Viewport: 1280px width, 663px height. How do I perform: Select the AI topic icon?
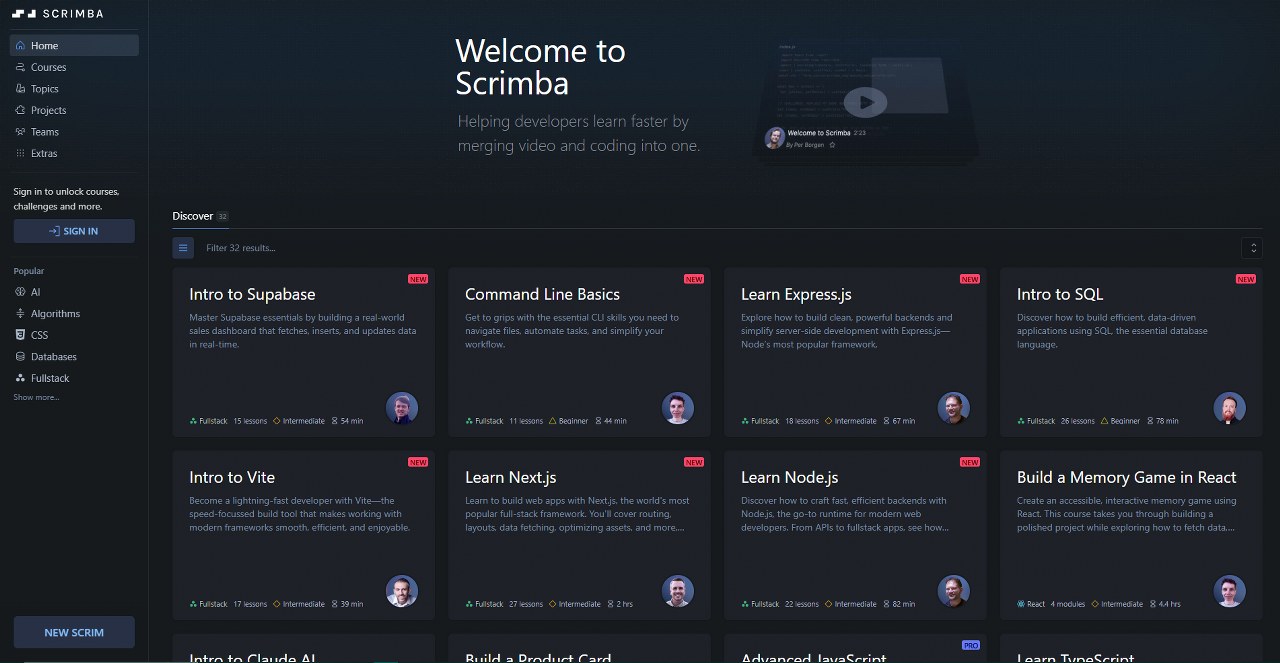[x=21, y=292]
